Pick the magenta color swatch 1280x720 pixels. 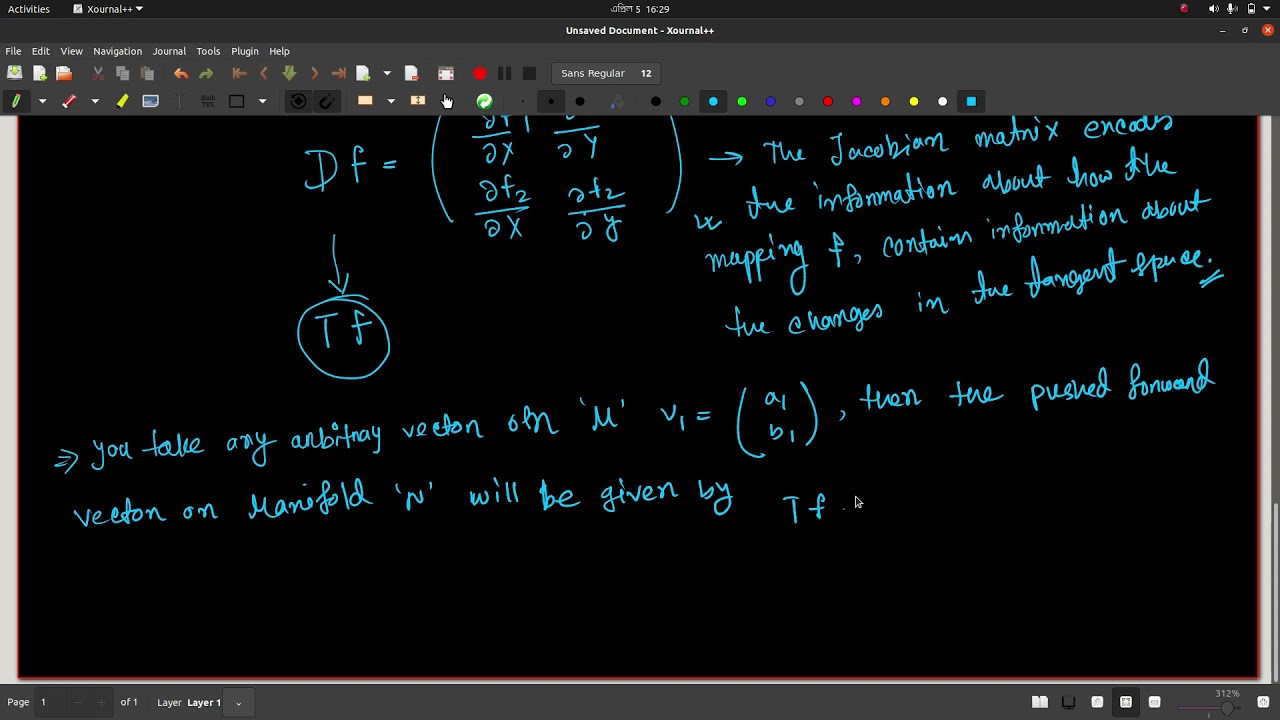857,101
